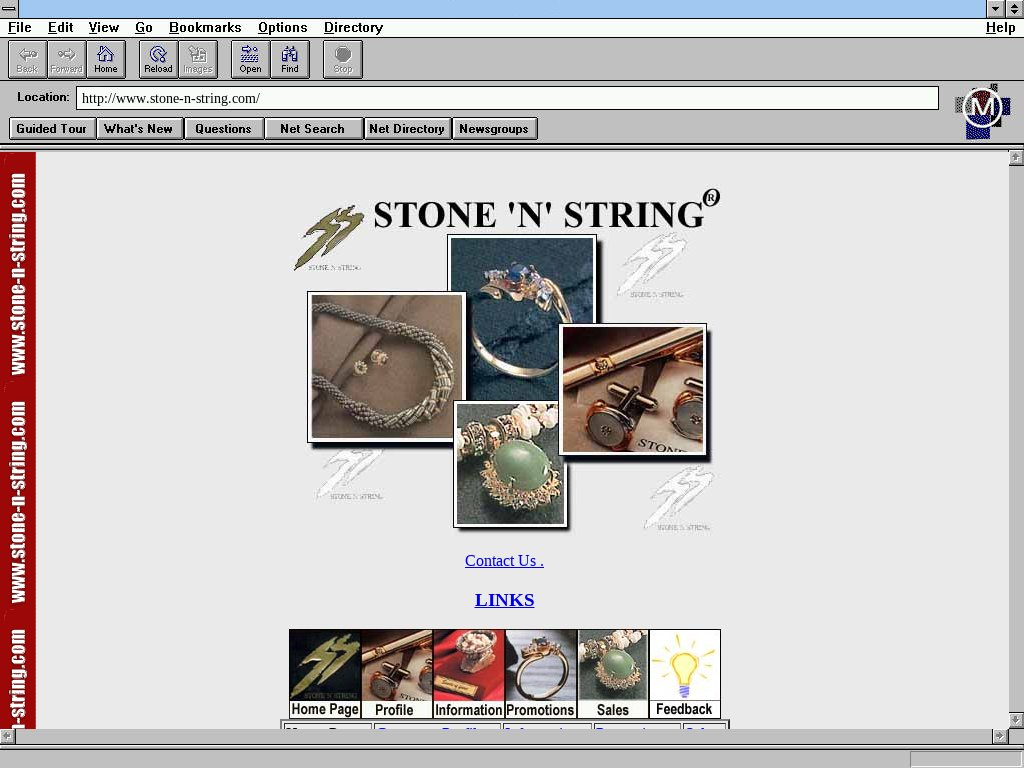
Task: Click the vertical scrollbar down arrow
Action: [1016, 720]
